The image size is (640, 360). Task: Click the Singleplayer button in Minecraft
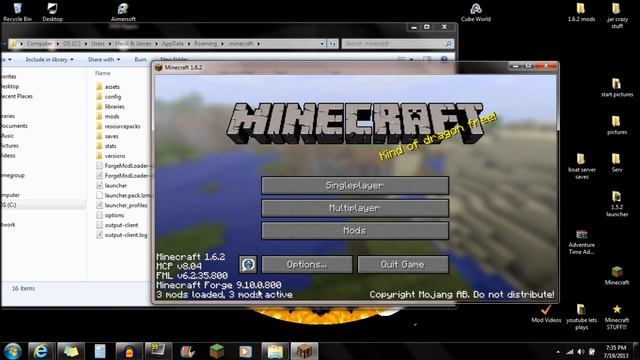(x=355, y=185)
